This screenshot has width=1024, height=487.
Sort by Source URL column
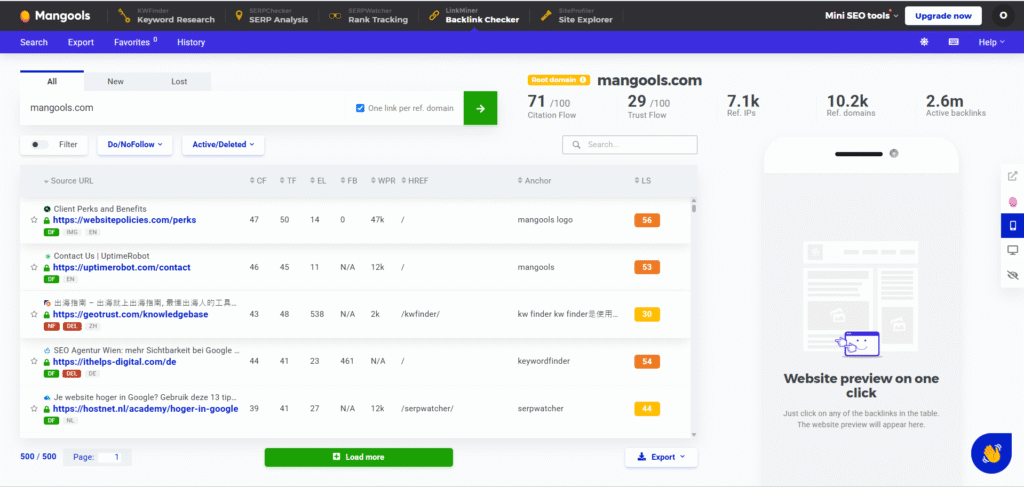69,181
